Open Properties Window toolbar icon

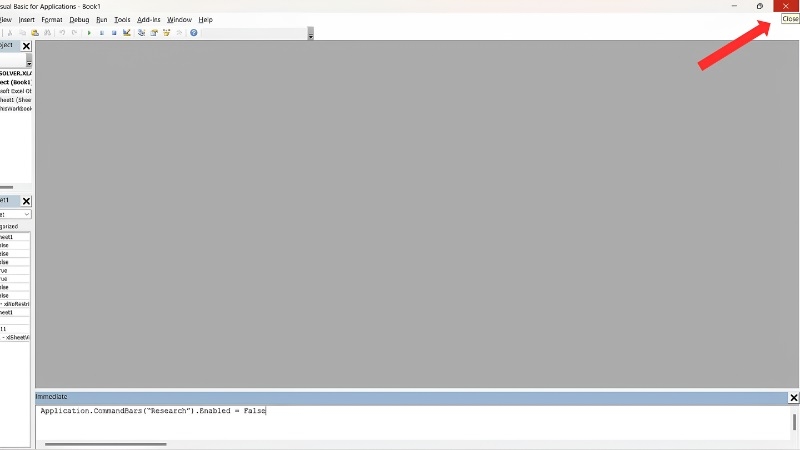[154, 33]
